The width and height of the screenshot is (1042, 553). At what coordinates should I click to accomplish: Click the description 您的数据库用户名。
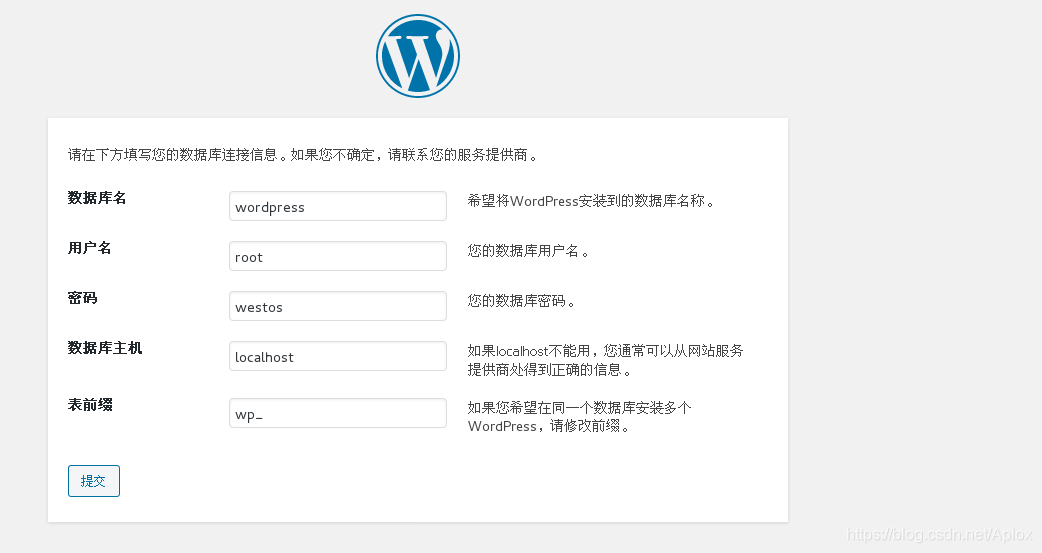point(528,251)
